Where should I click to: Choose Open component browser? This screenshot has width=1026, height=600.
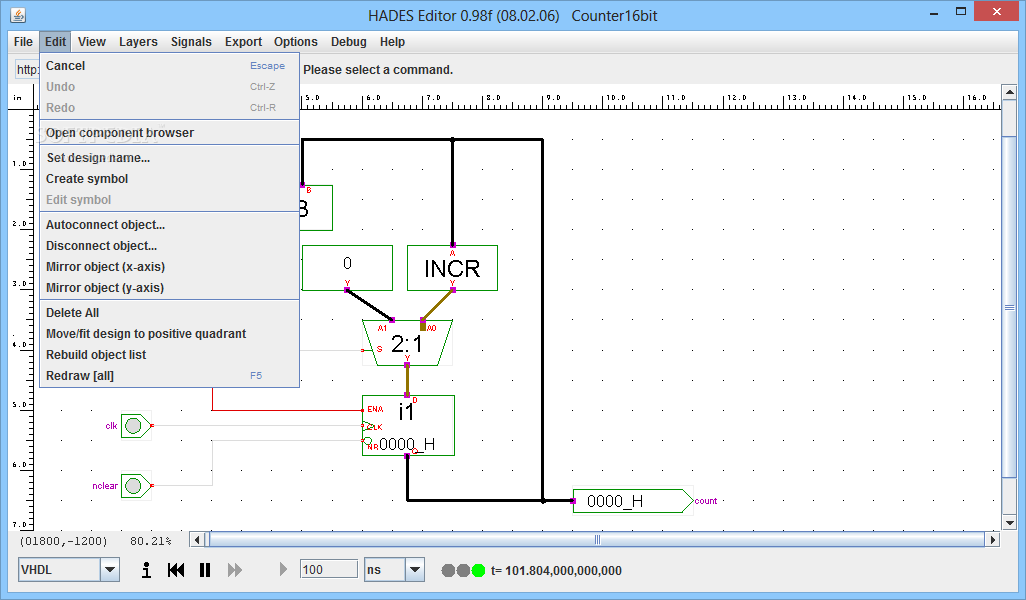(x=169, y=133)
